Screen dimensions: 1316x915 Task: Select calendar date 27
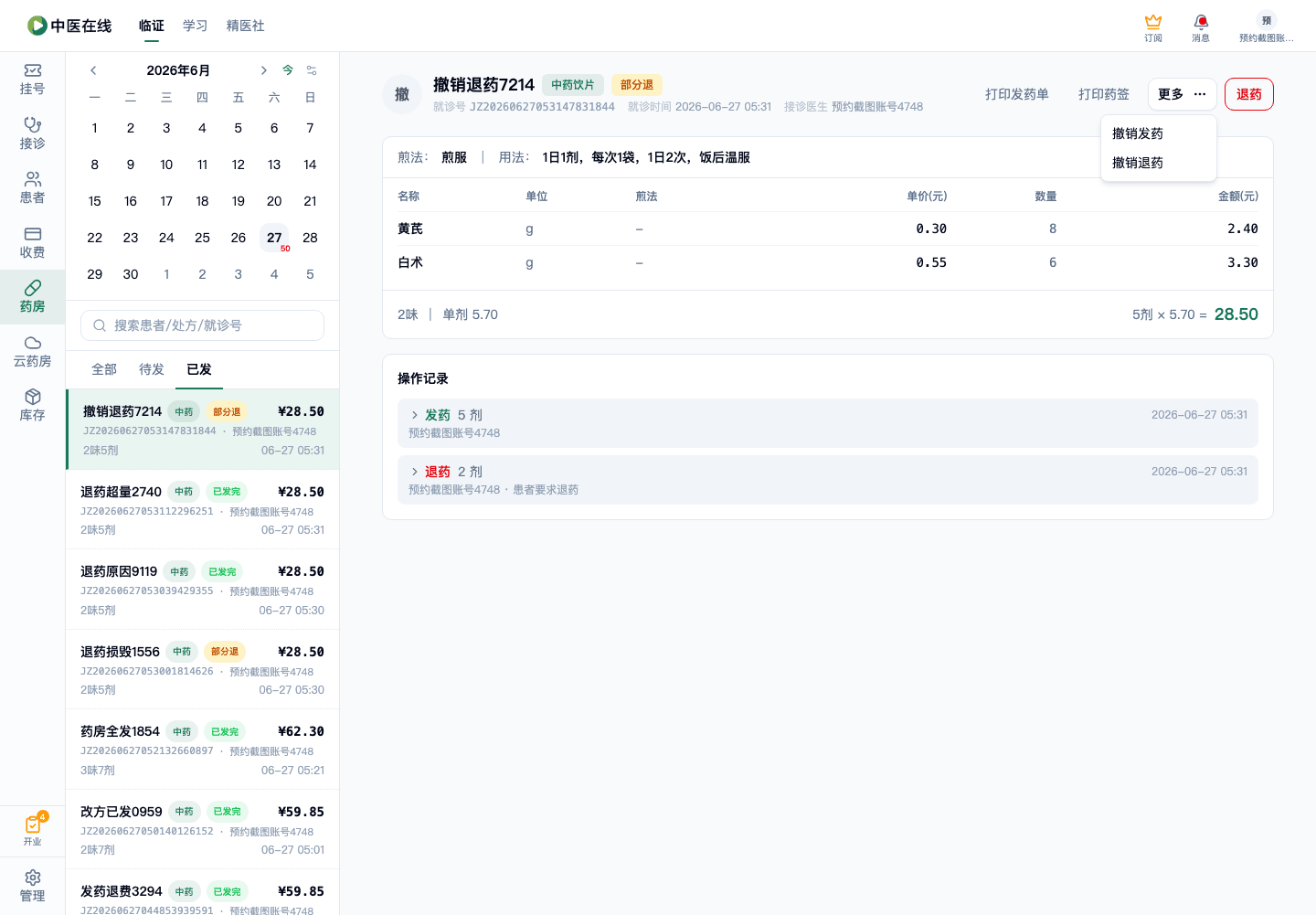click(274, 238)
